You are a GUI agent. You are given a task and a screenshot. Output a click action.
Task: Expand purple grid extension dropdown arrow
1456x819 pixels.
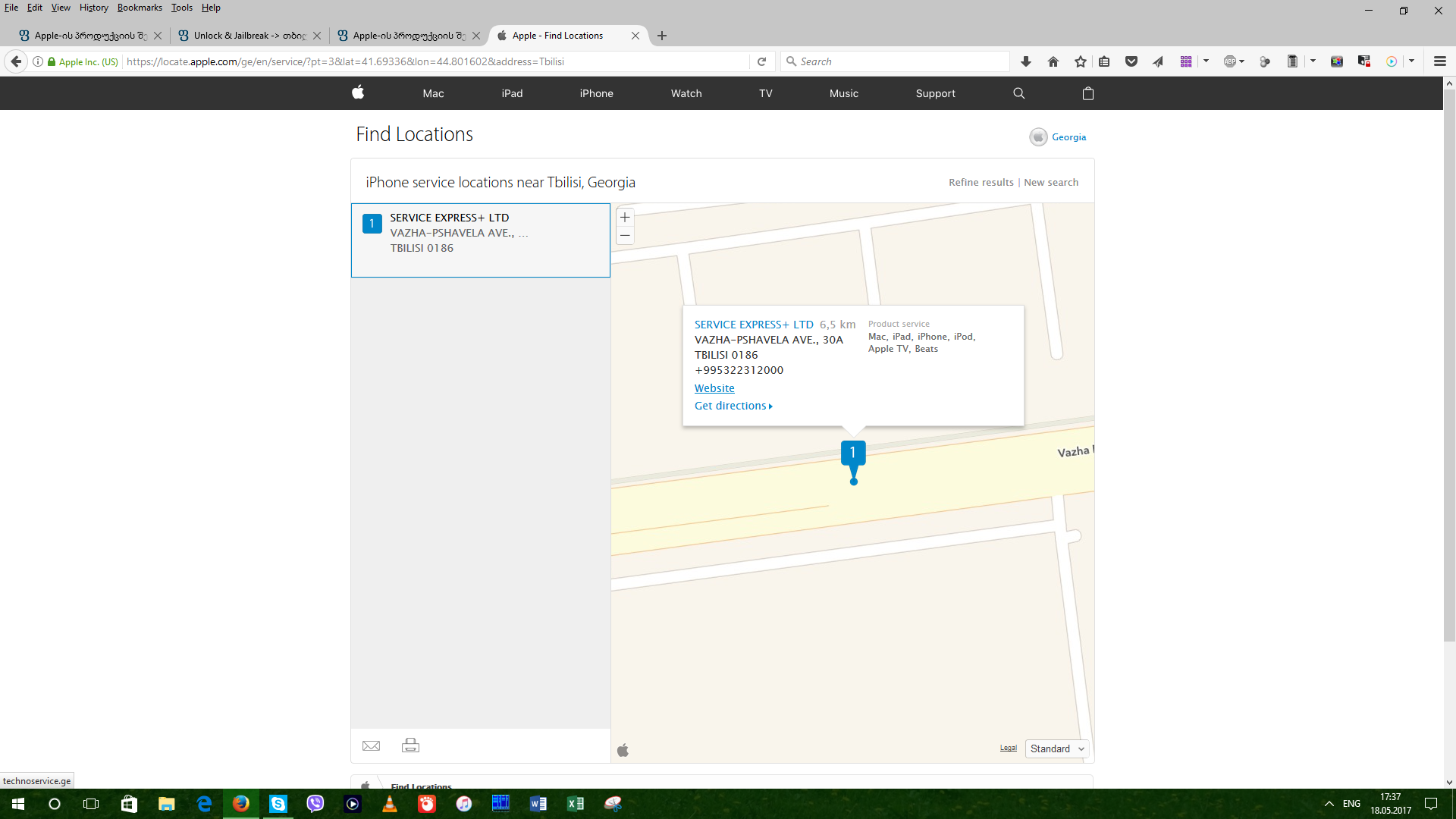[x=1206, y=61]
